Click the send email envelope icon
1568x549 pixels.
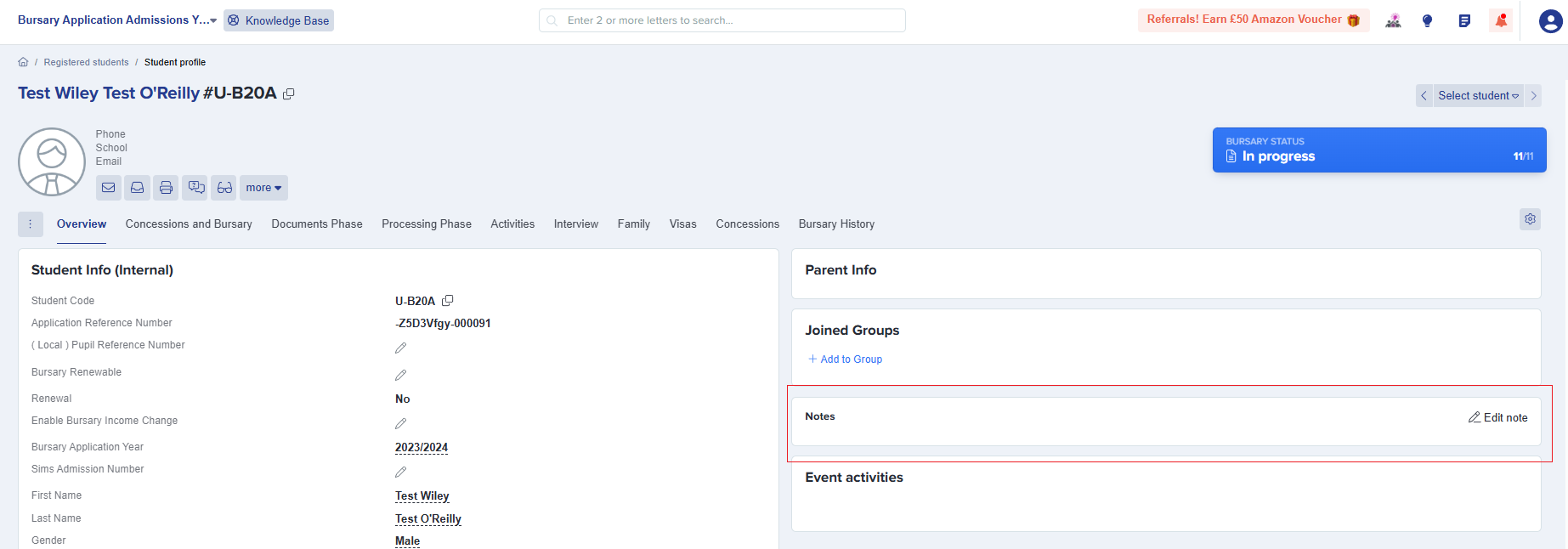(x=109, y=188)
